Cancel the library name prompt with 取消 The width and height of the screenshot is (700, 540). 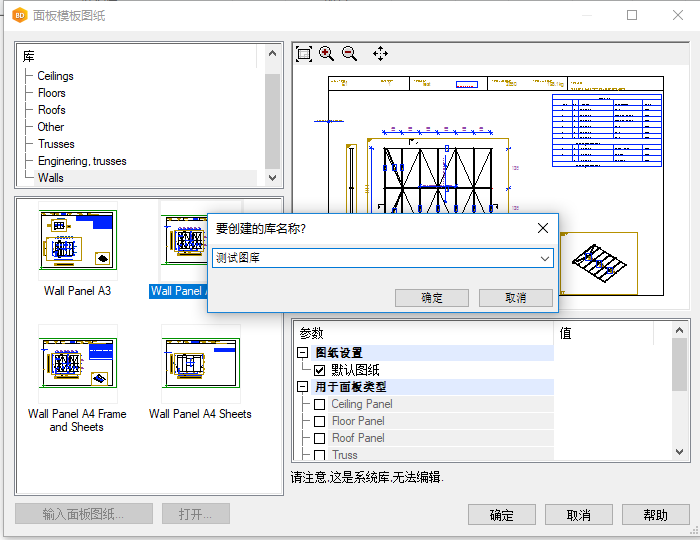pyautogui.click(x=516, y=298)
